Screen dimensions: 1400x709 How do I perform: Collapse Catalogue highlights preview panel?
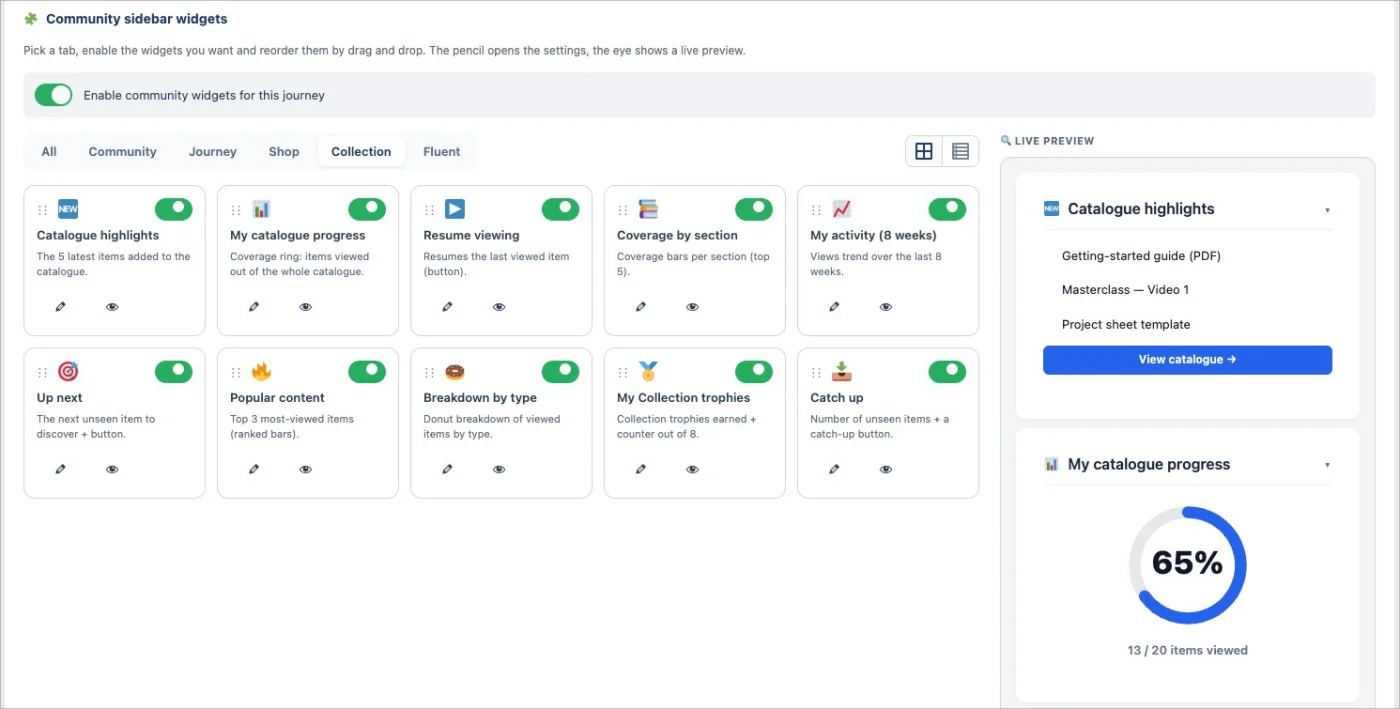point(1327,210)
